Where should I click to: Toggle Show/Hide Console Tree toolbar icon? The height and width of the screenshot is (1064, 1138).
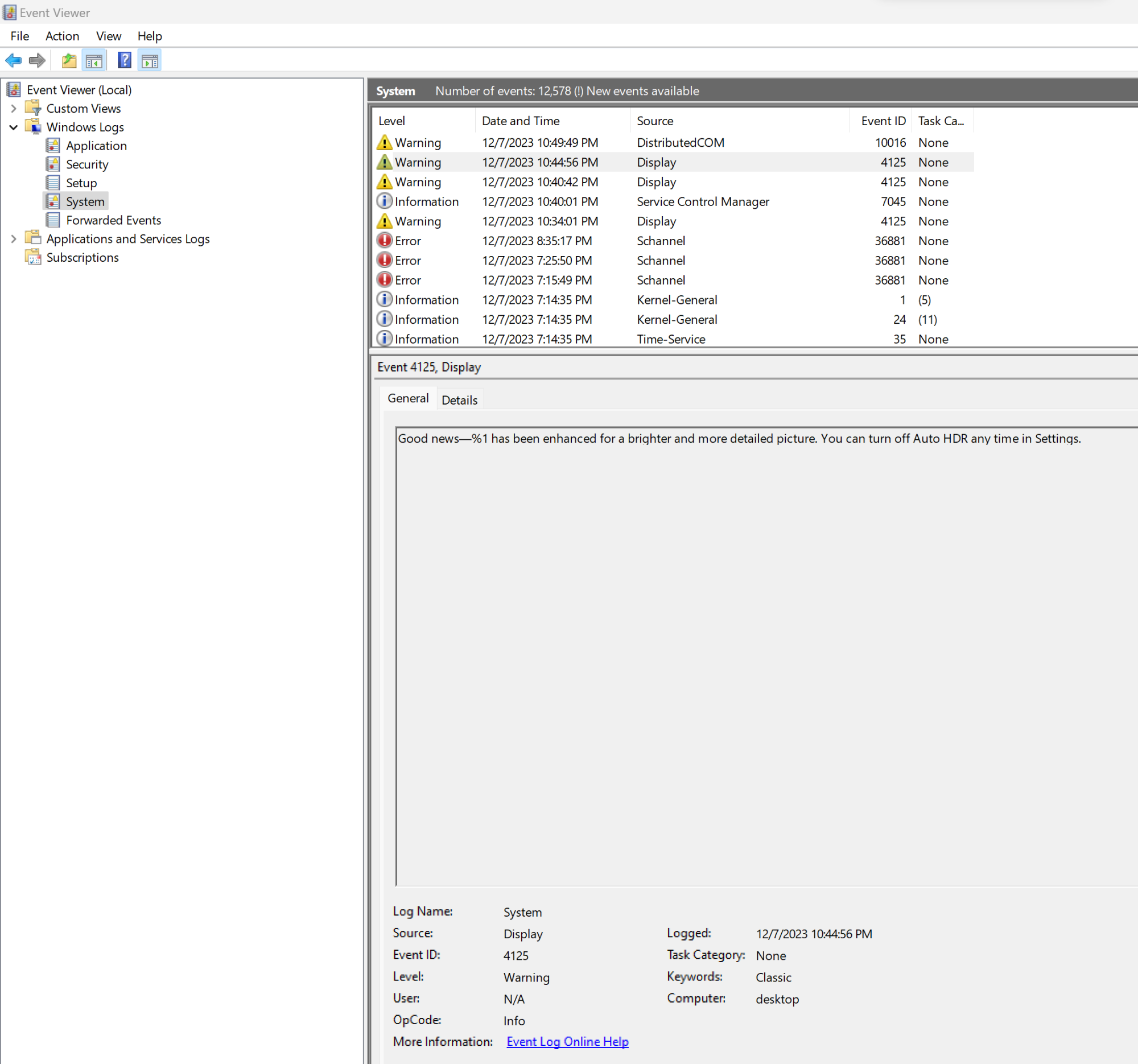(94, 60)
